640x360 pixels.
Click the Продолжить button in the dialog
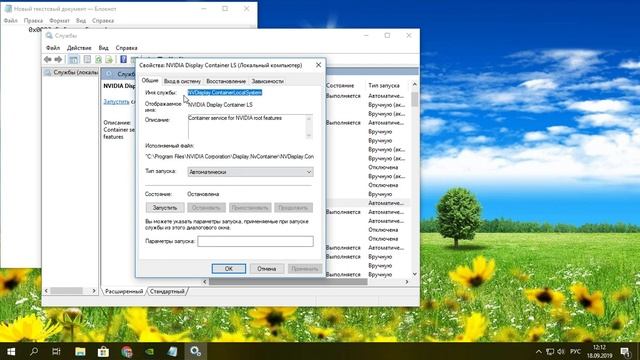293,208
